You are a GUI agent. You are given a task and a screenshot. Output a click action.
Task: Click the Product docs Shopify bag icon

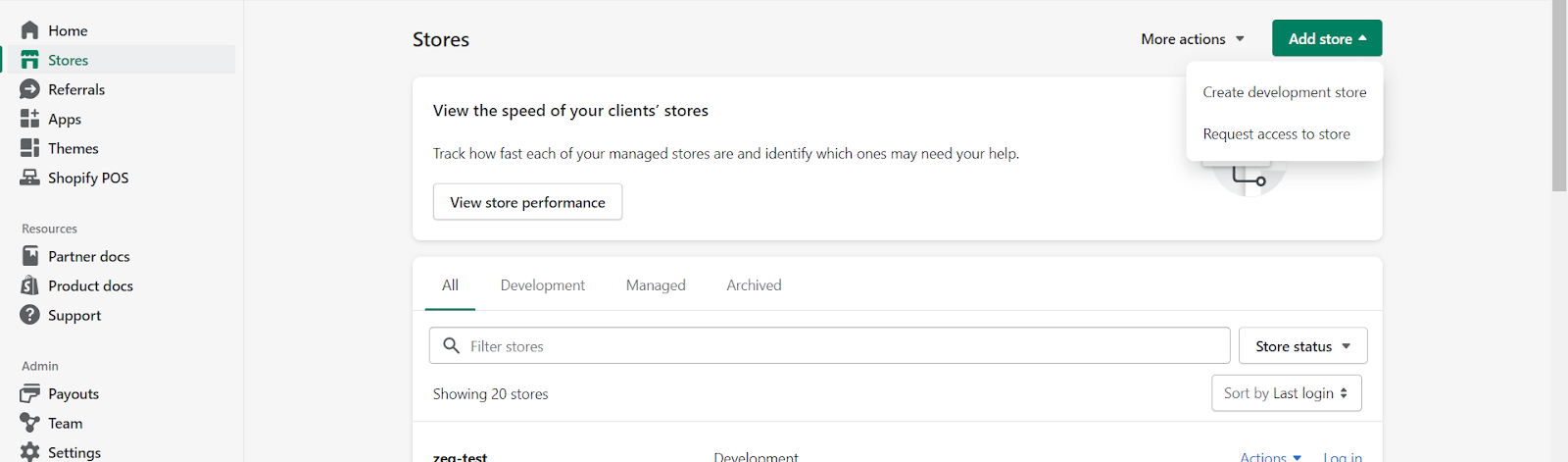coord(29,285)
